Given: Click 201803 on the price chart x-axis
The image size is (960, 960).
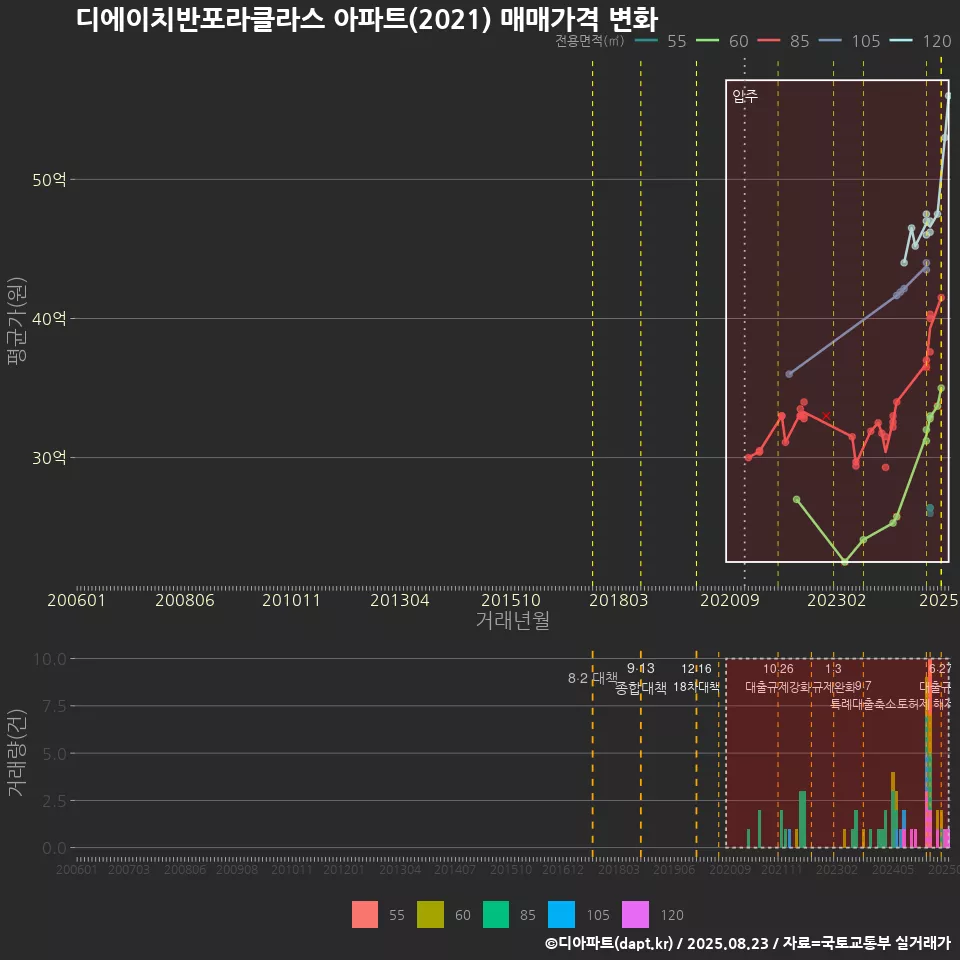Looking at the screenshot, I should [620, 600].
